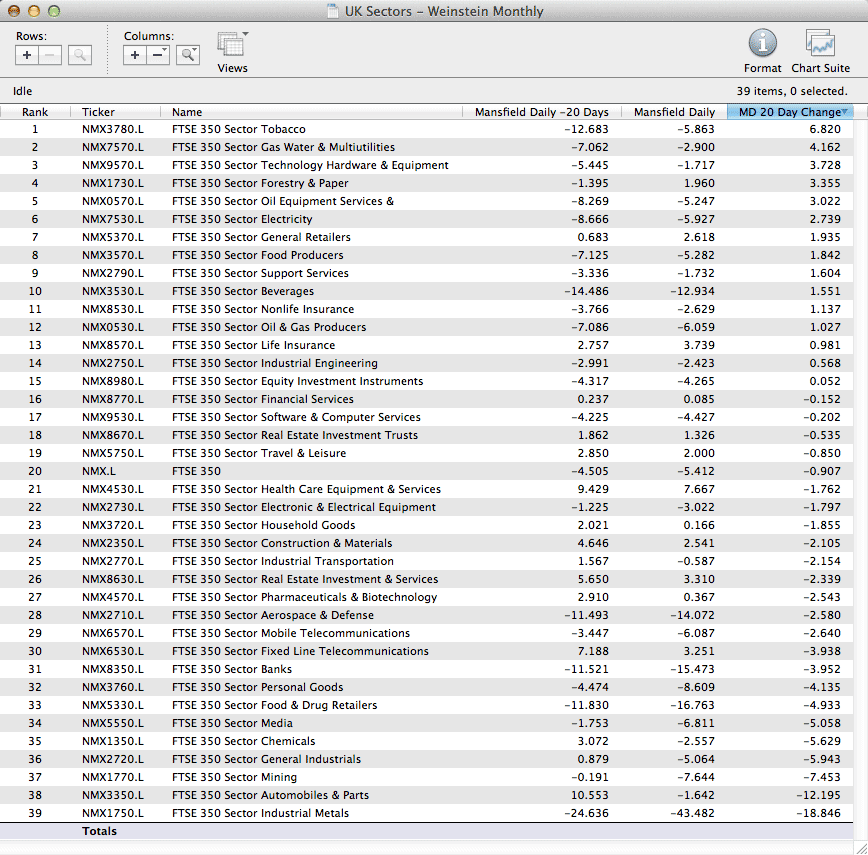868x855 pixels.
Task: Sort by the Rank column header
Action: [35, 112]
